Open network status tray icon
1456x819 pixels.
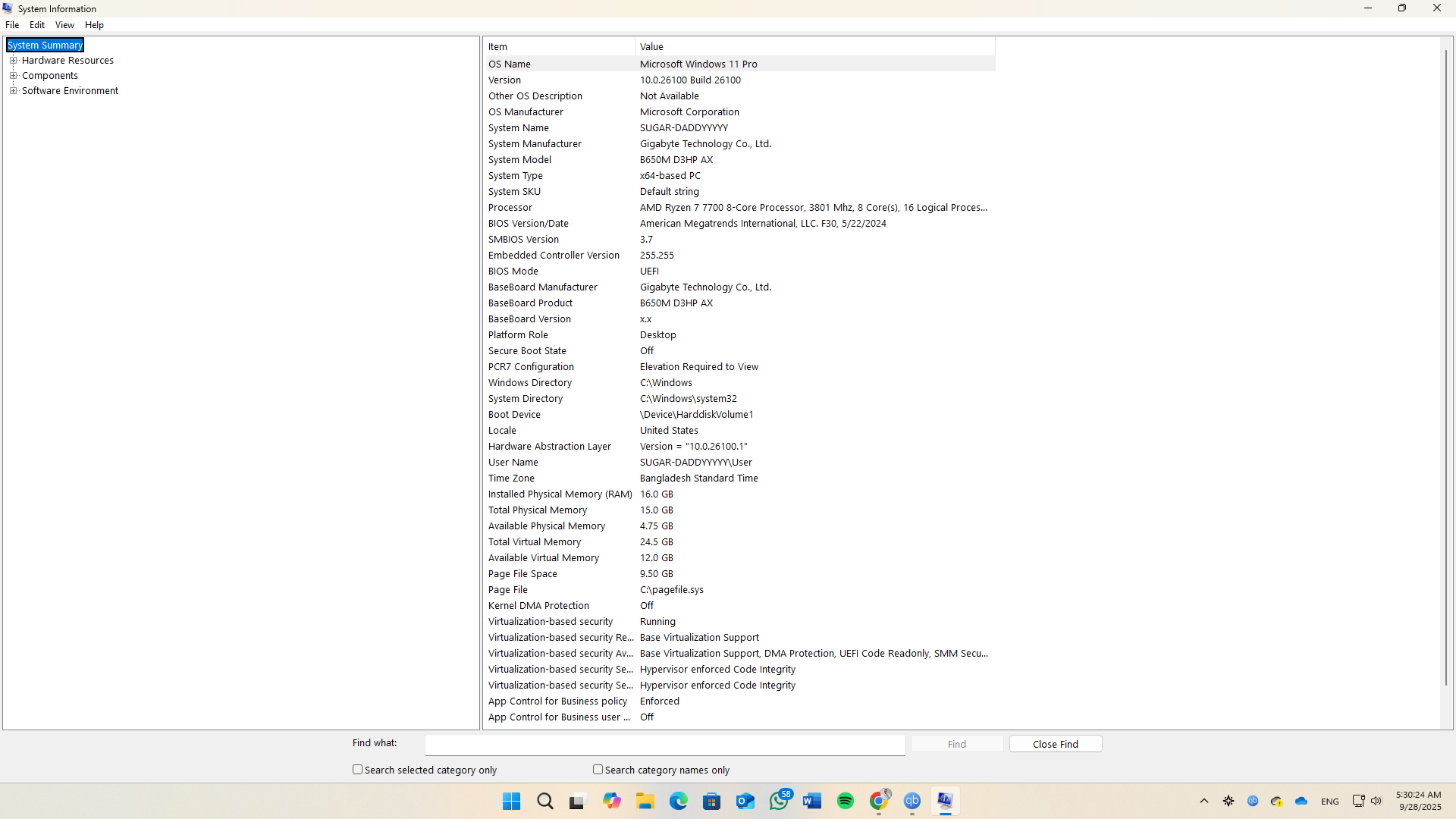click(x=1358, y=801)
